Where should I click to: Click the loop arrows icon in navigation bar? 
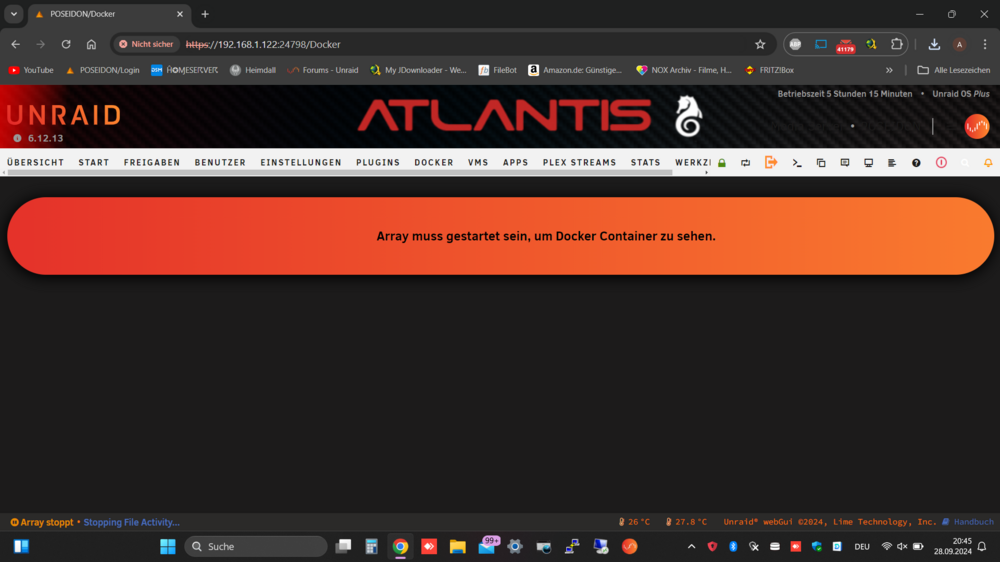coord(746,163)
